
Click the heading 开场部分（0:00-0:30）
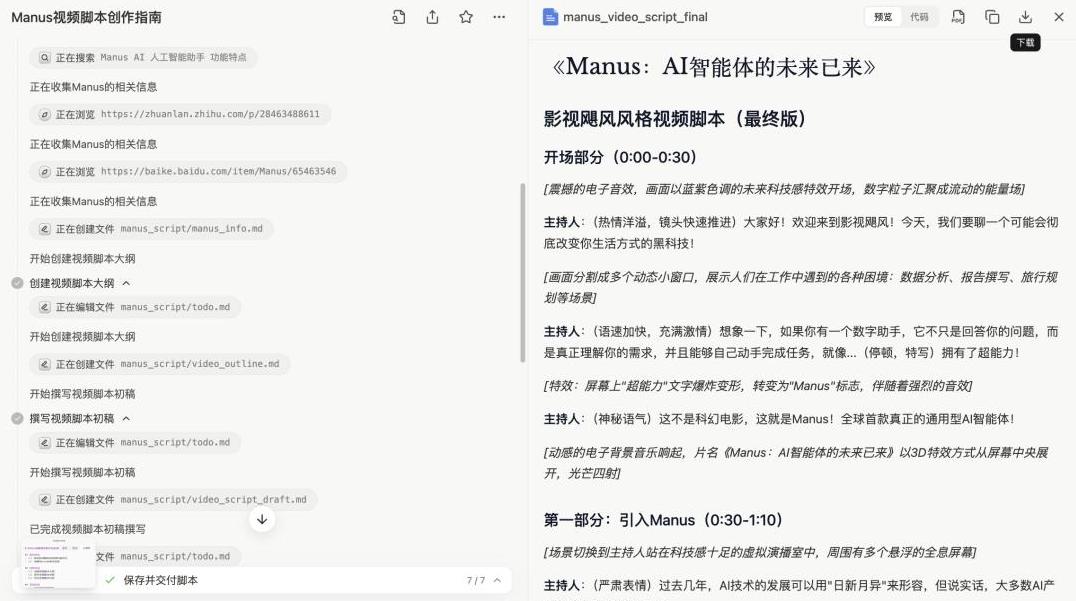click(x=620, y=157)
